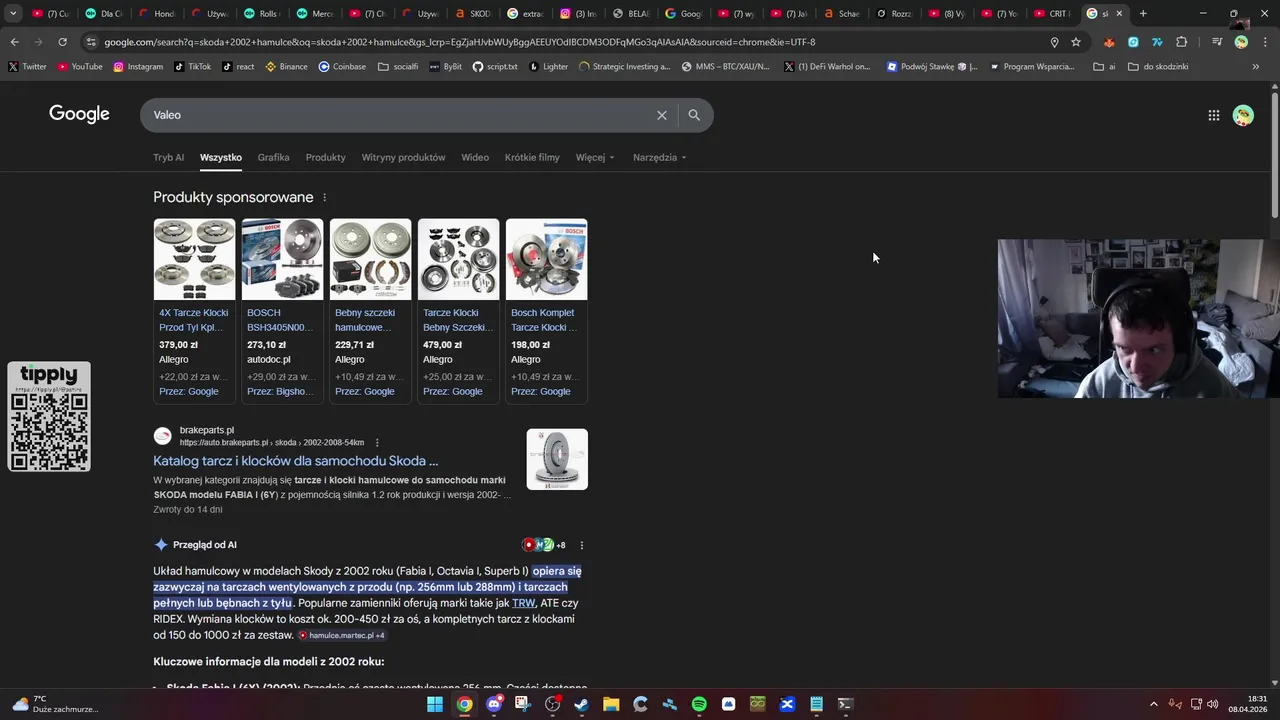The image size is (1280, 720).
Task: Open the ByBit bookmark
Action: tap(446, 67)
